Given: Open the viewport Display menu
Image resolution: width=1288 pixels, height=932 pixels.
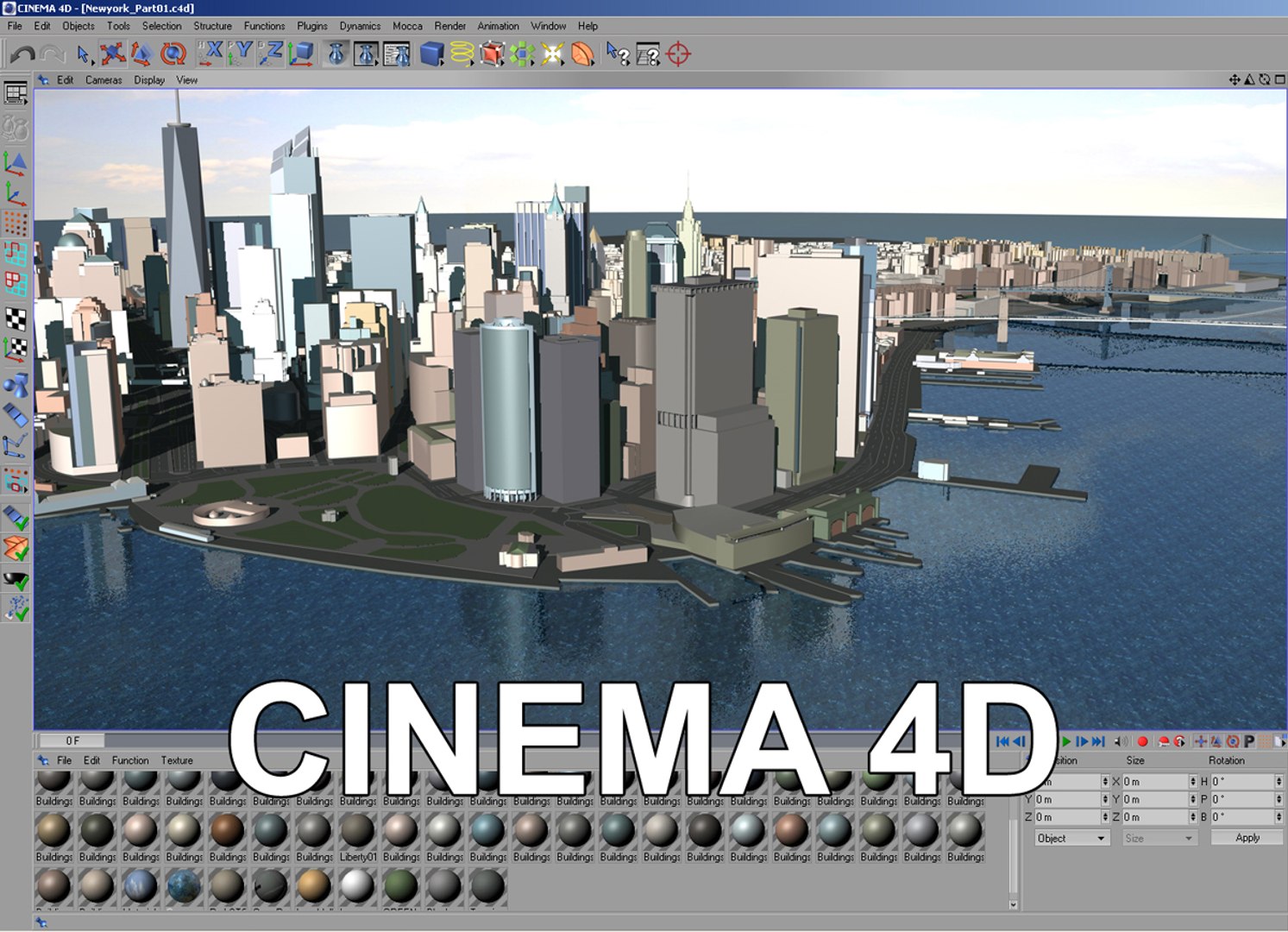Looking at the screenshot, I should click(x=149, y=80).
